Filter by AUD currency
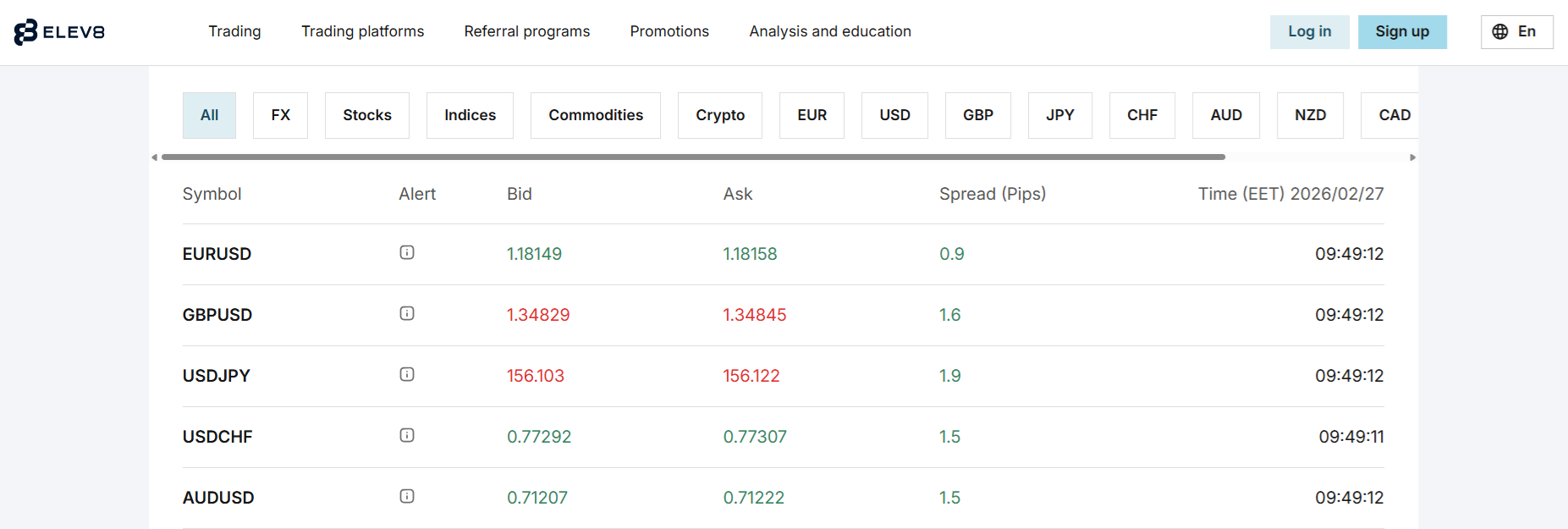Image resolution: width=1568 pixels, height=529 pixels. 1226,115
